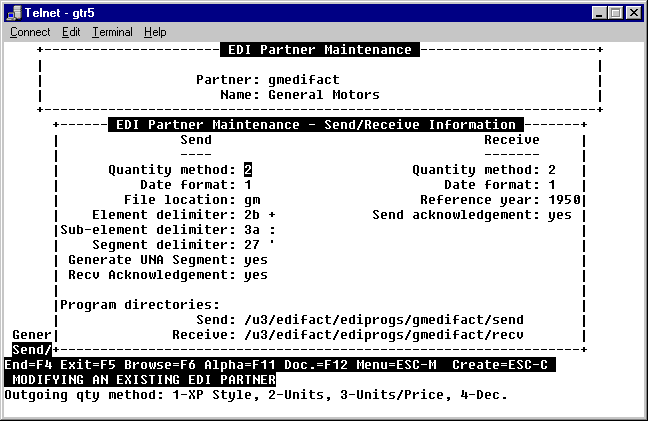
Task: Maximize the Telnet window
Action: (x=615, y=12)
